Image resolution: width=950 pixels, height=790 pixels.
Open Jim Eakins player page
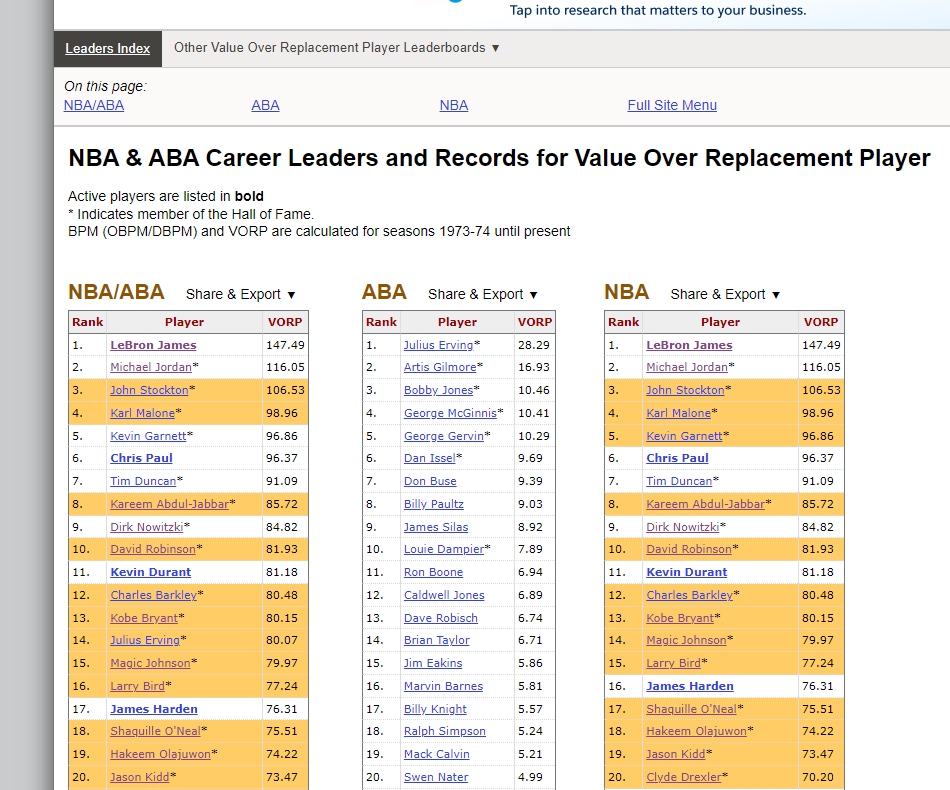point(433,663)
